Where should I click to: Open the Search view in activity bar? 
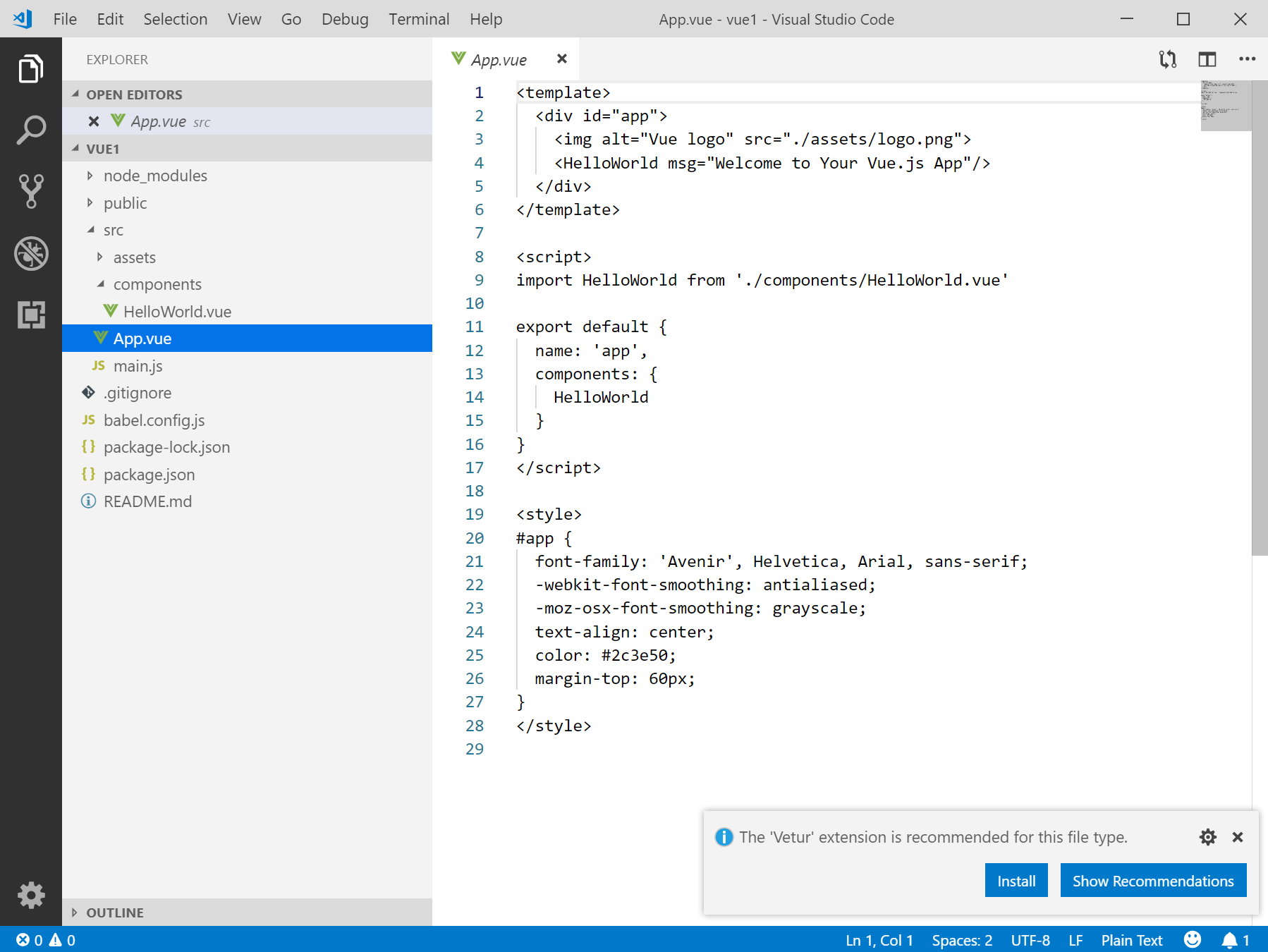point(31,130)
